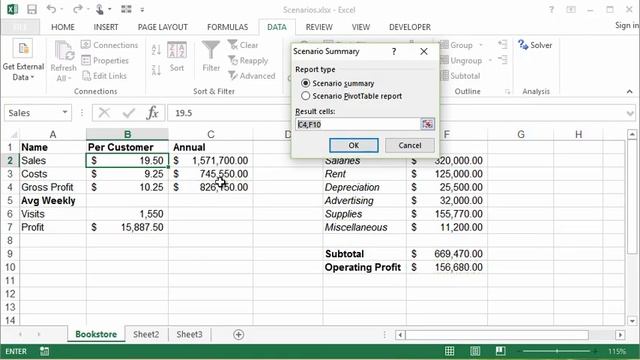Click the Ungroup outline button
The image size is (640, 360).
tap(462, 60)
